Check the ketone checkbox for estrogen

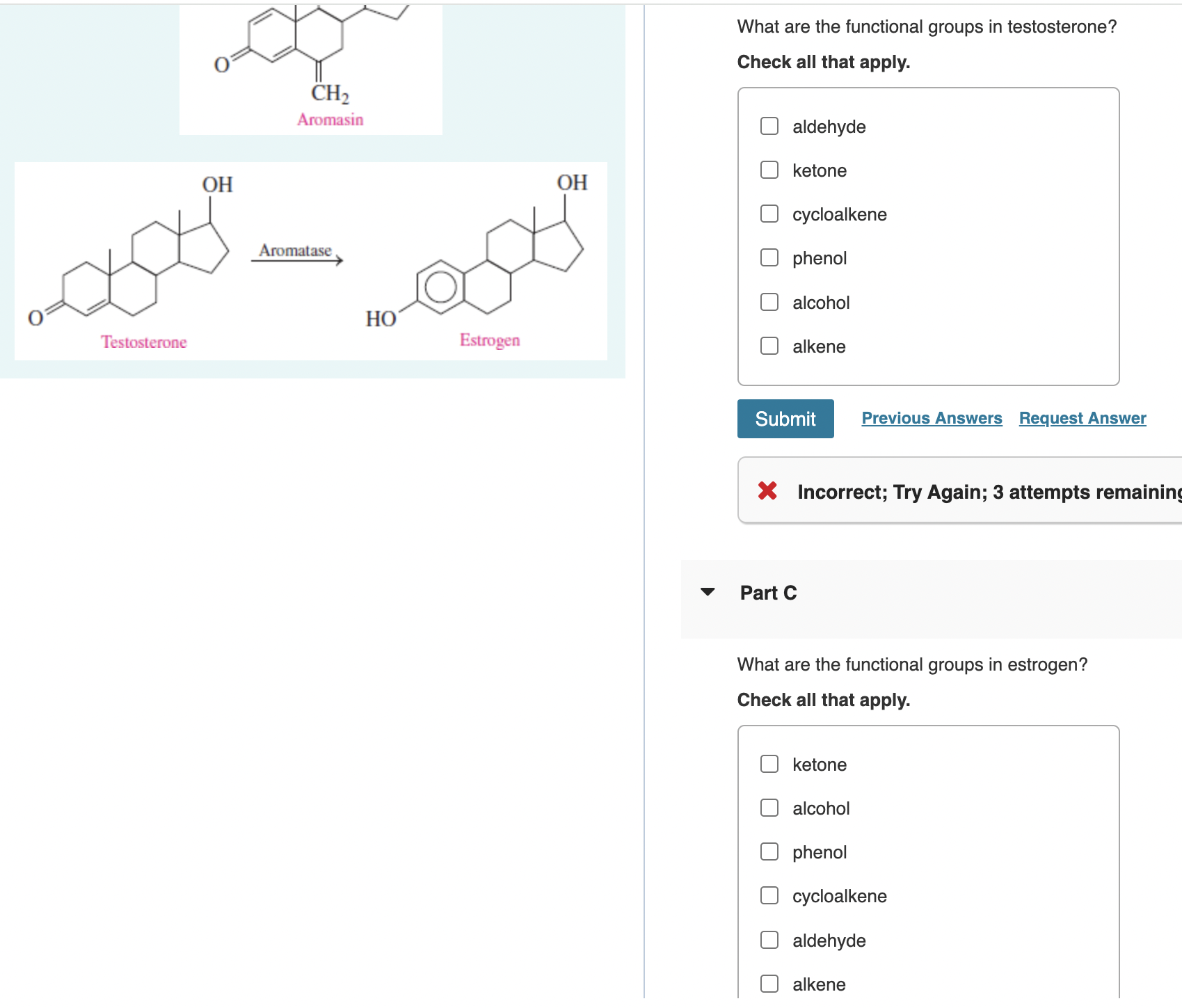pyautogui.click(x=768, y=763)
